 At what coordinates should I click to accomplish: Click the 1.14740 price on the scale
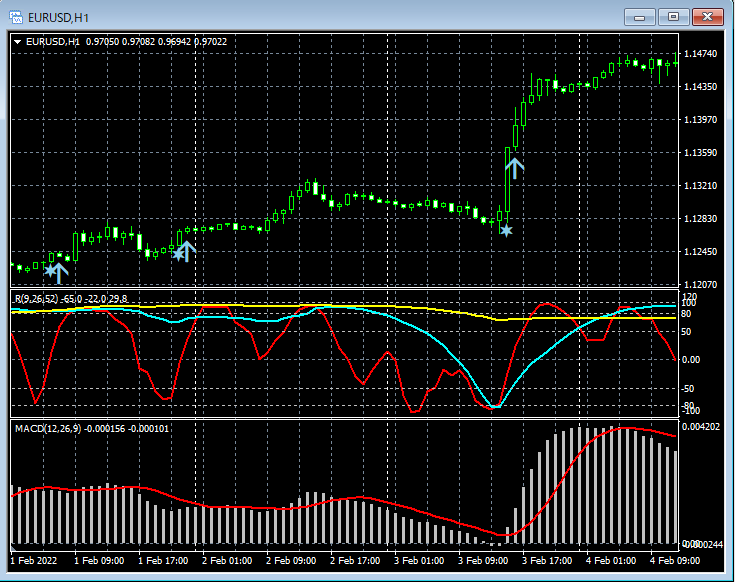click(x=700, y=54)
